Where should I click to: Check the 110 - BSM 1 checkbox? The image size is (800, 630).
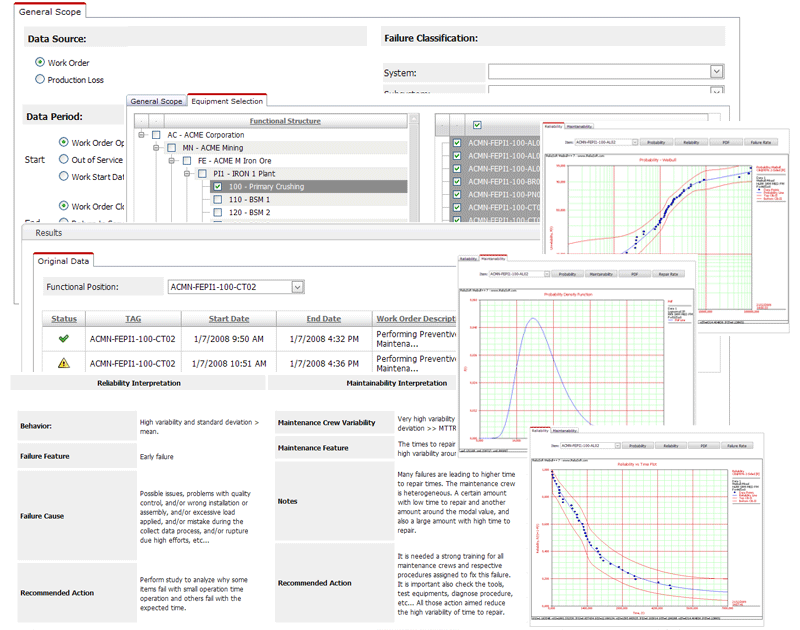pyautogui.click(x=218, y=200)
